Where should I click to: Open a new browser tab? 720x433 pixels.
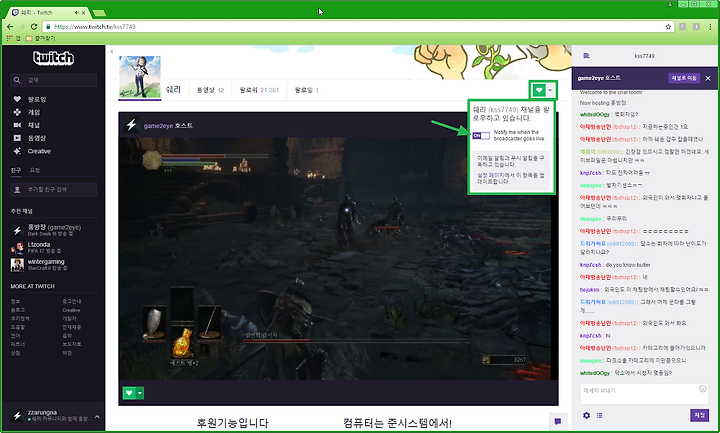(x=99, y=13)
